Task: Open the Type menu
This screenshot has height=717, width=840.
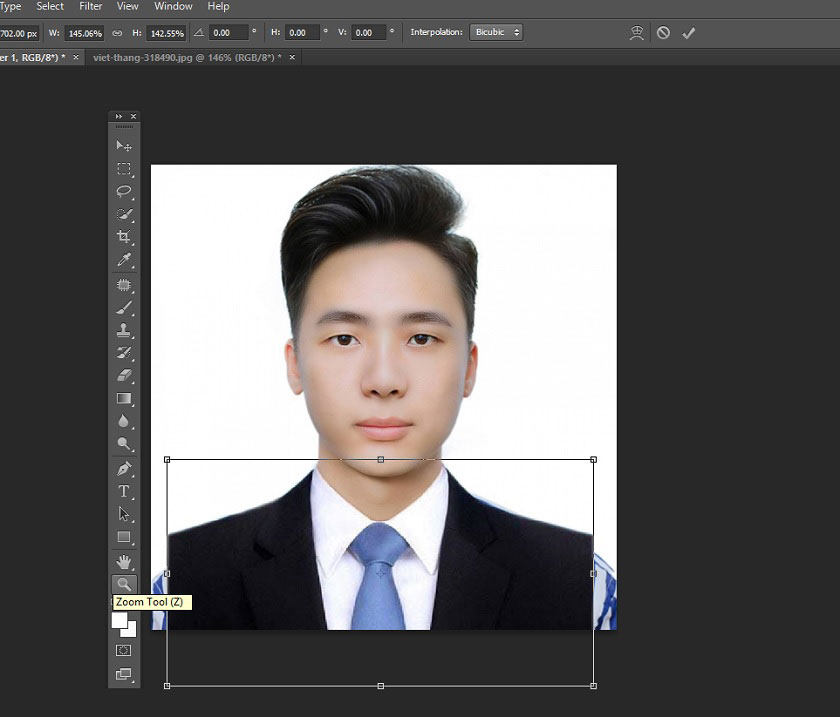Action: (11, 6)
